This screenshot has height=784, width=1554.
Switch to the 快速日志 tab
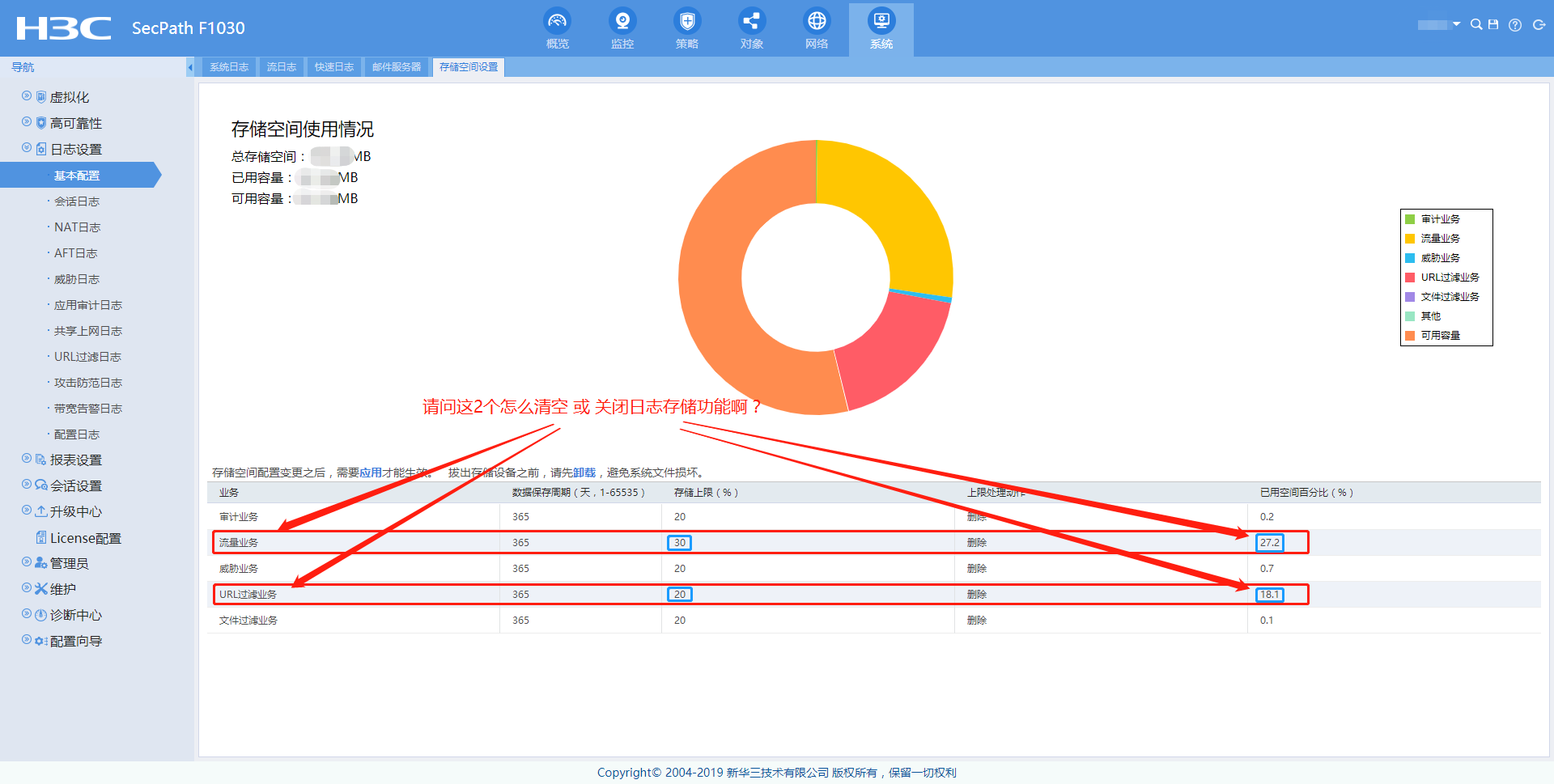334,67
